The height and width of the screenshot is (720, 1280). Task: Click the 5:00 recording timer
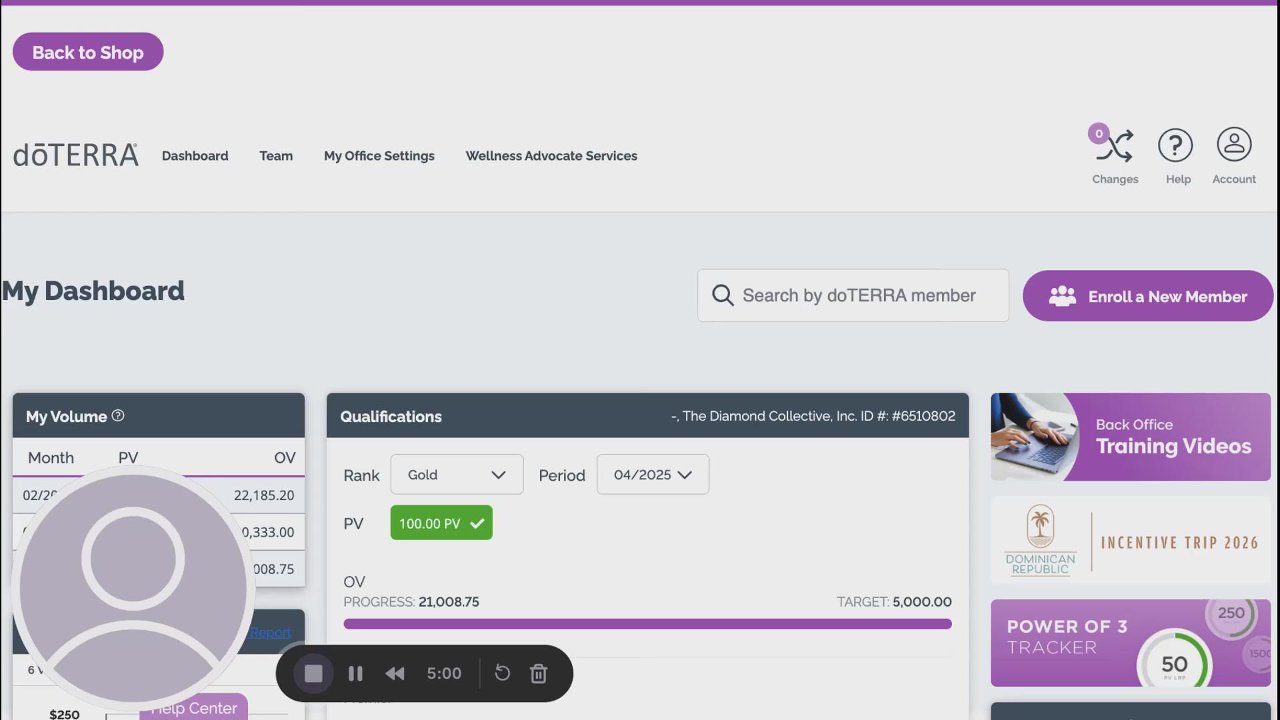pos(444,674)
